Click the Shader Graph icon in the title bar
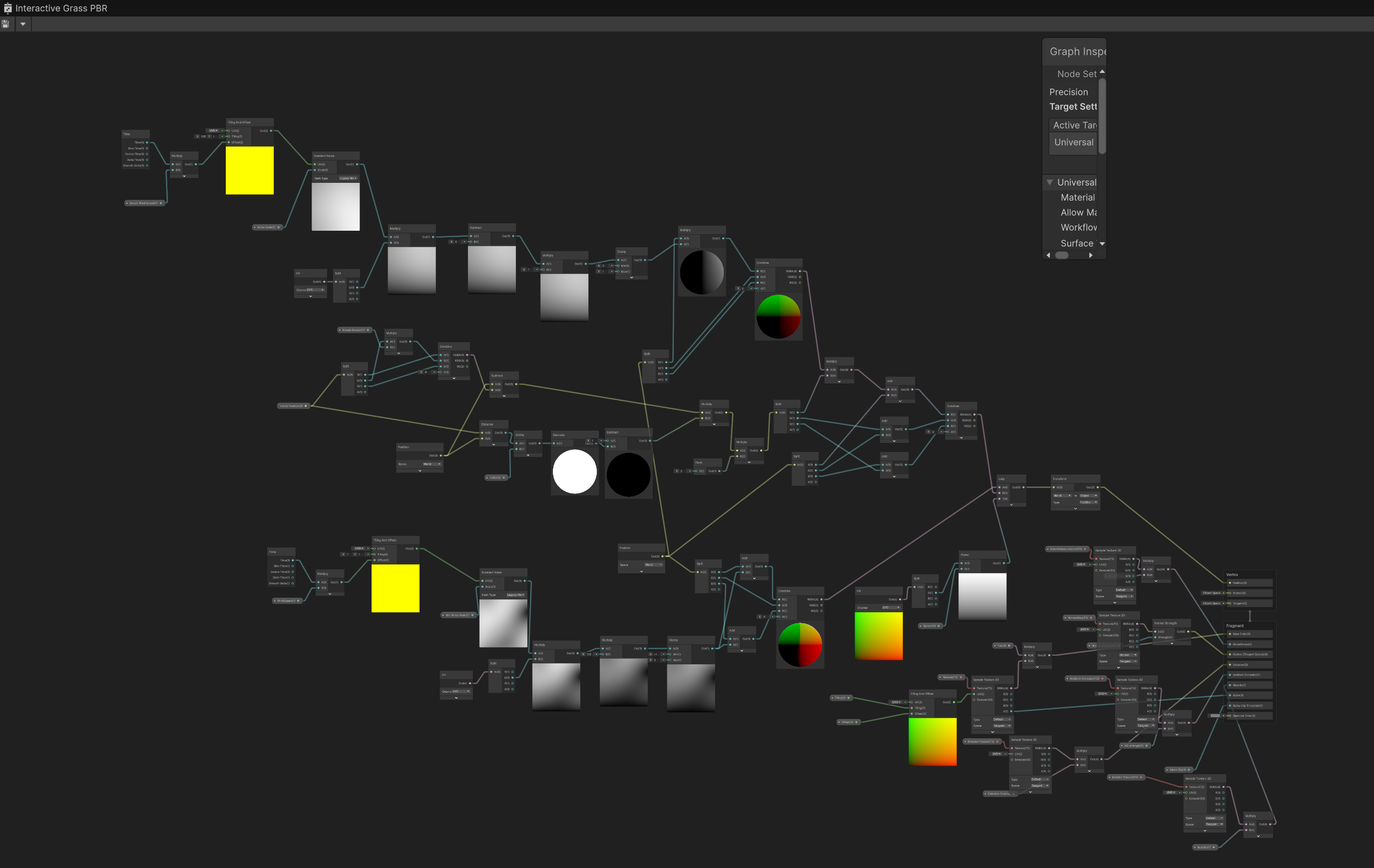1374x868 pixels. pos(8,8)
